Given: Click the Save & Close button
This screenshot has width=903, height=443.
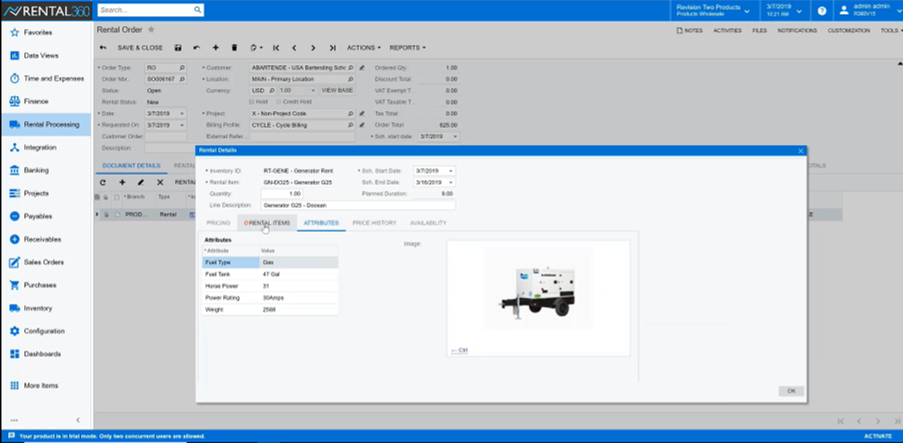Looking at the screenshot, I should pyautogui.click(x=139, y=47).
